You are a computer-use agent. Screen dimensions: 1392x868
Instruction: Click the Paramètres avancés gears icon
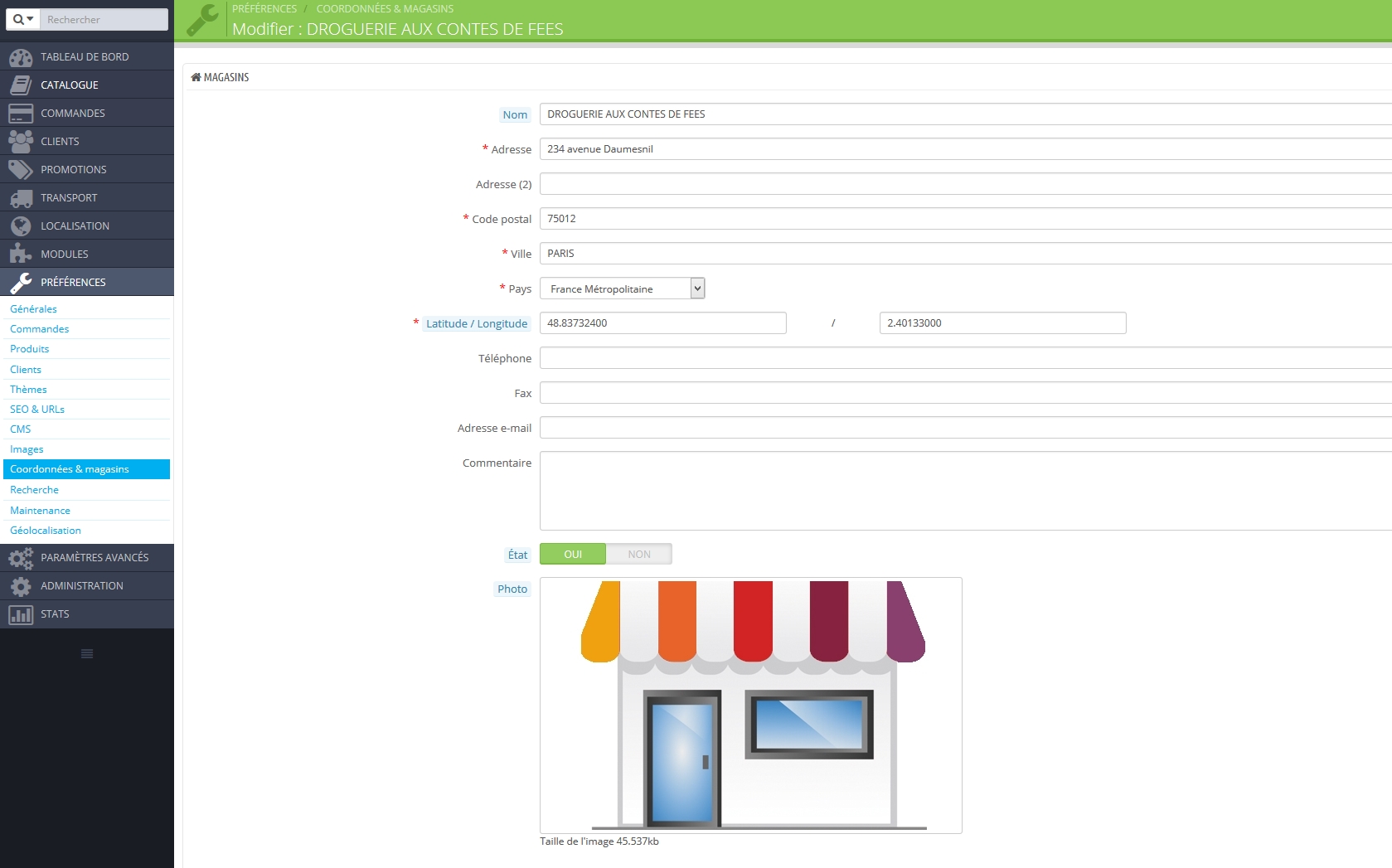tap(21, 558)
